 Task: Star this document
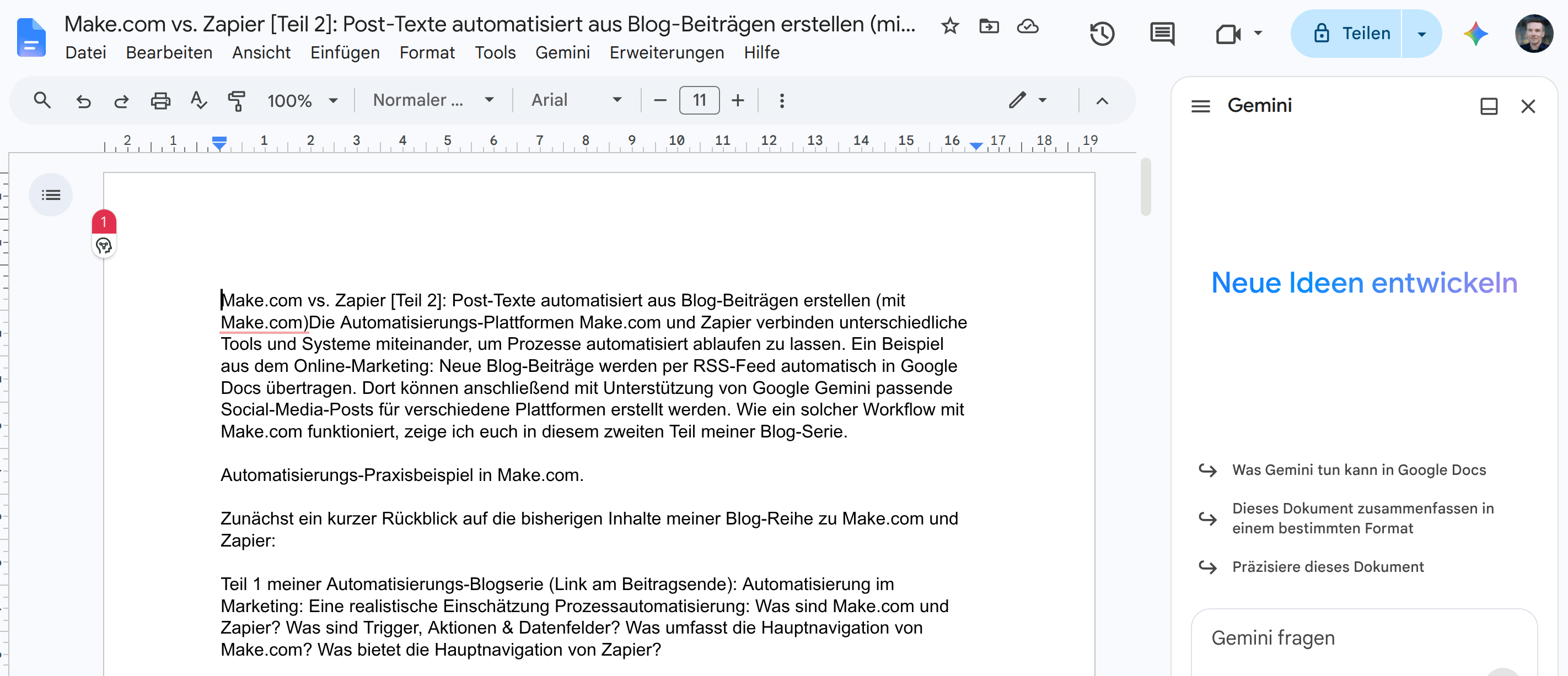(x=949, y=26)
